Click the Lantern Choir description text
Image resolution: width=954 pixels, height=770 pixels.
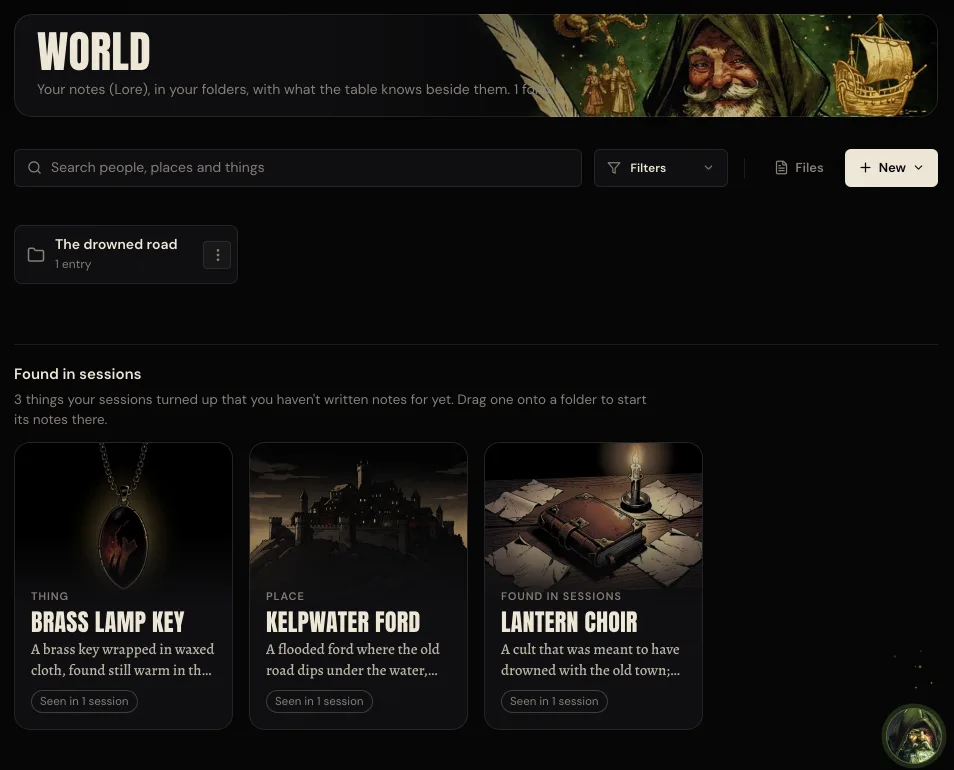point(590,659)
